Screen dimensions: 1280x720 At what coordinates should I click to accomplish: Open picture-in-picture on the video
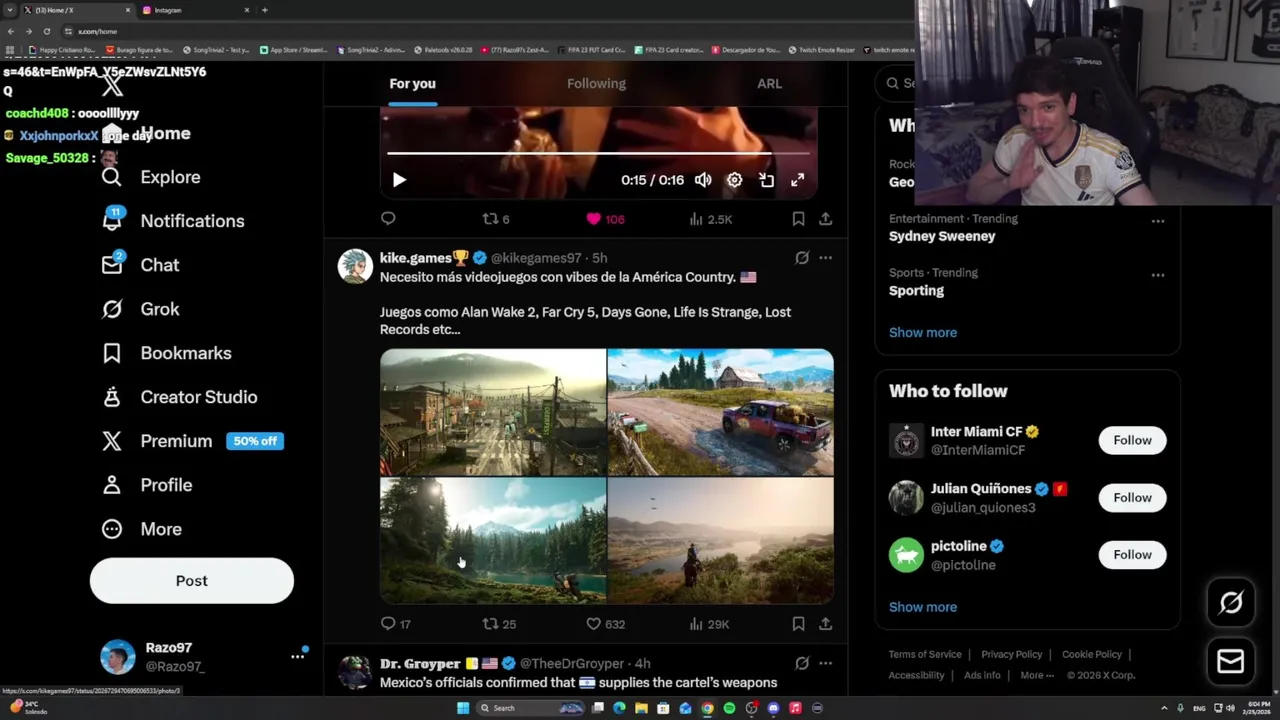click(766, 180)
